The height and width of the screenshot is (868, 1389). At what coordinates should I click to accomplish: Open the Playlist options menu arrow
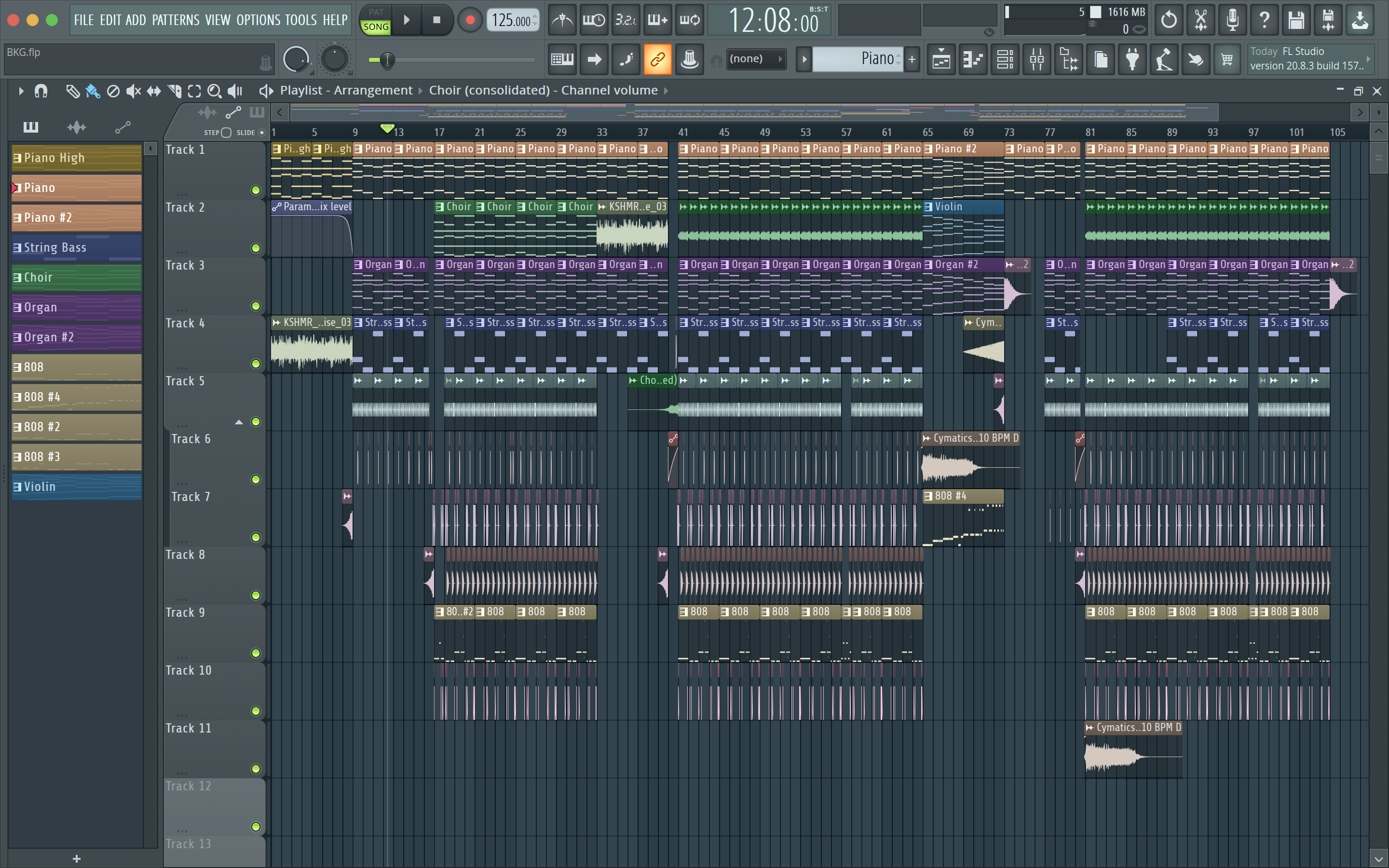pyautogui.click(x=21, y=91)
